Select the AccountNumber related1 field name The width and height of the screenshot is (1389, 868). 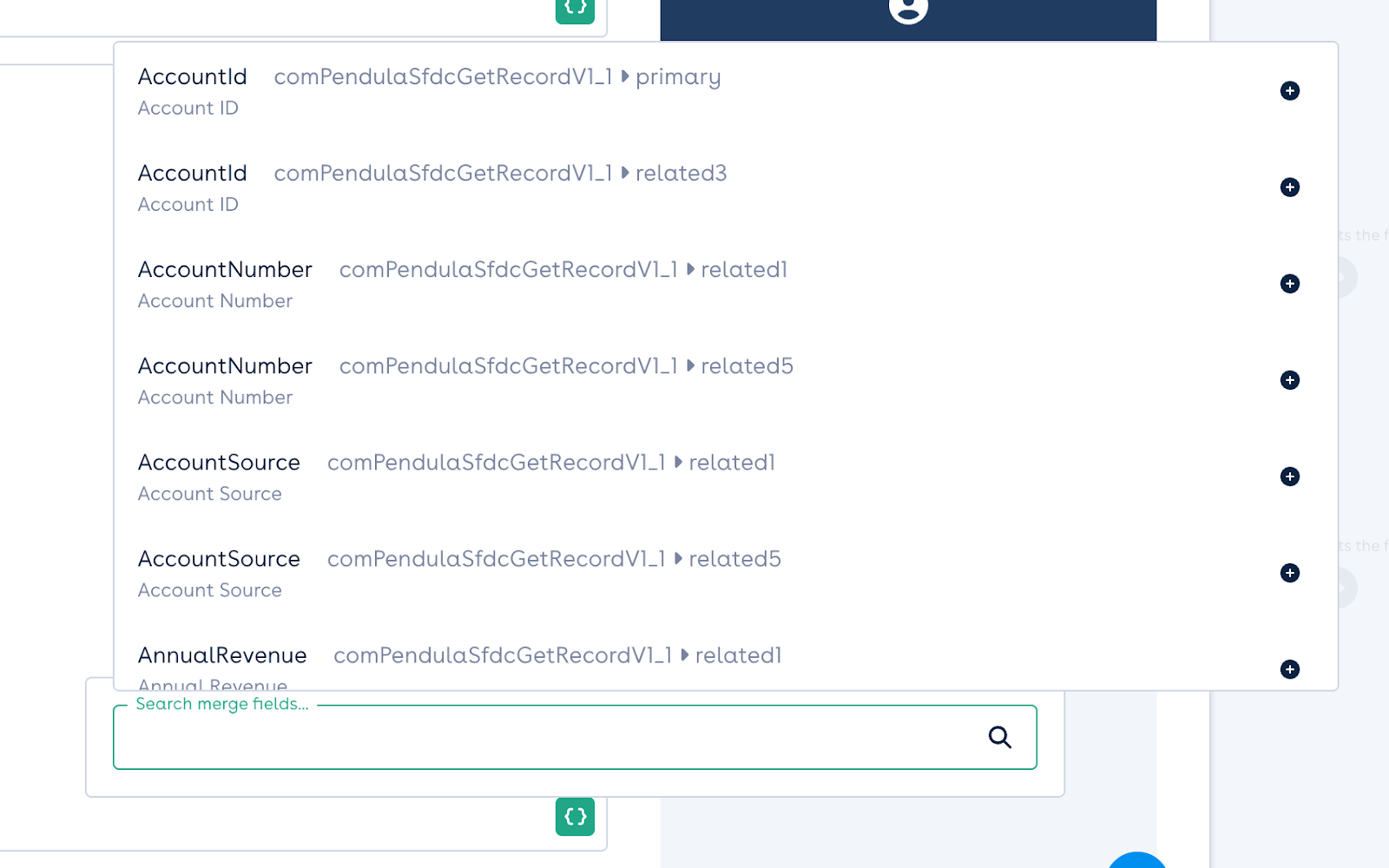225,270
